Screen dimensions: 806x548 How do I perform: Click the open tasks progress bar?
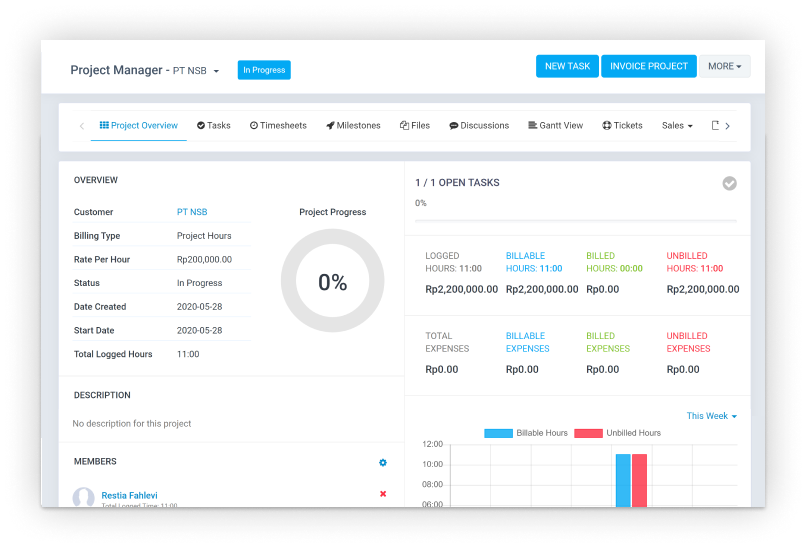click(x=576, y=221)
